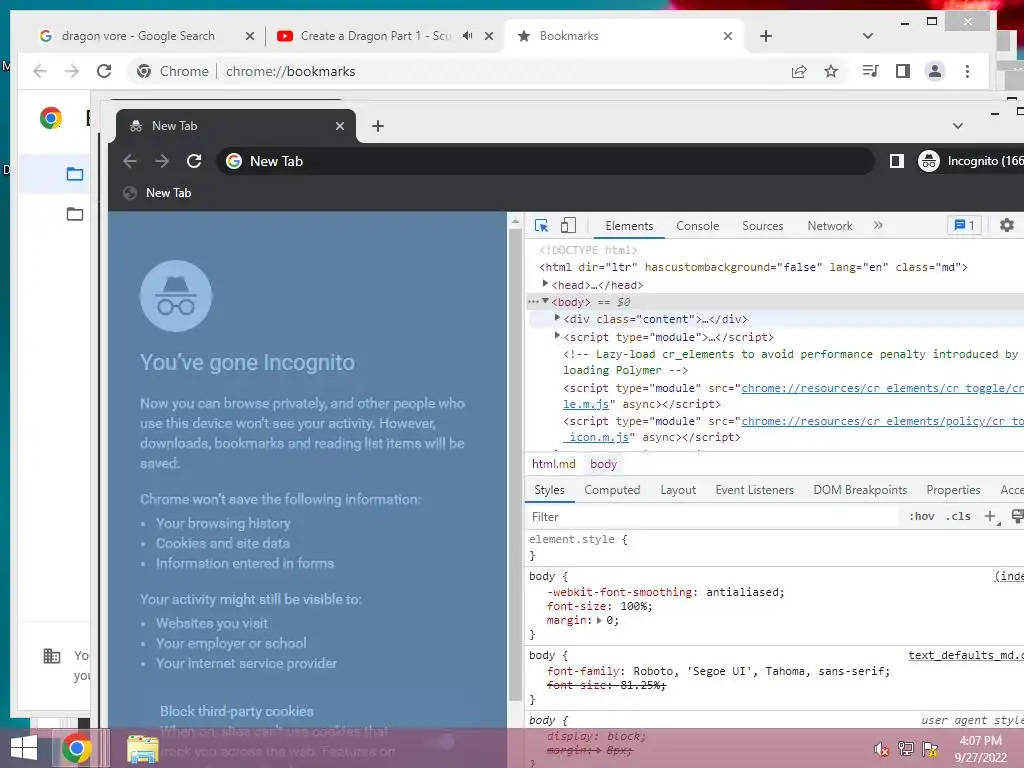Switch to the Create a Dragon Part 1 tab

click(376, 36)
